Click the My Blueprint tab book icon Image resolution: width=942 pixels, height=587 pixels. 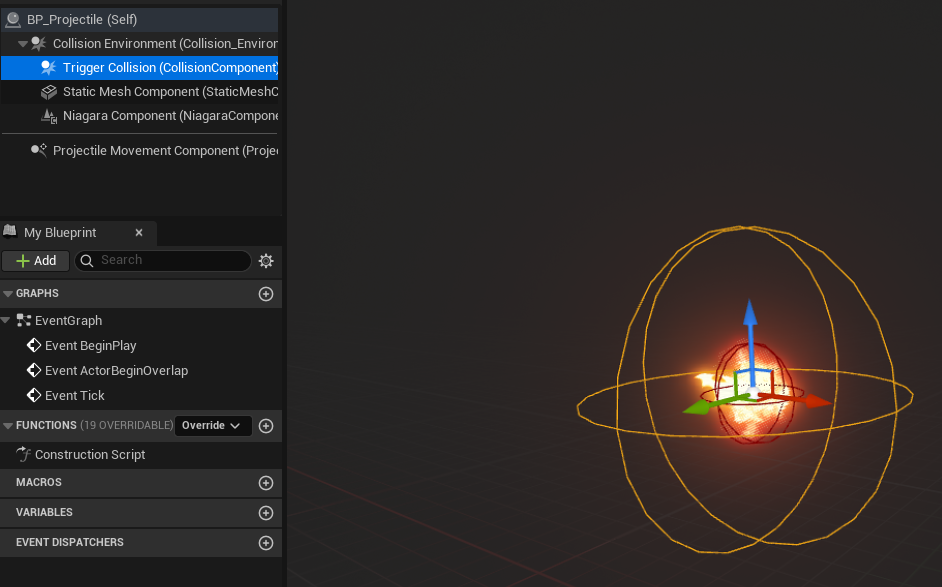click(x=10, y=231)
